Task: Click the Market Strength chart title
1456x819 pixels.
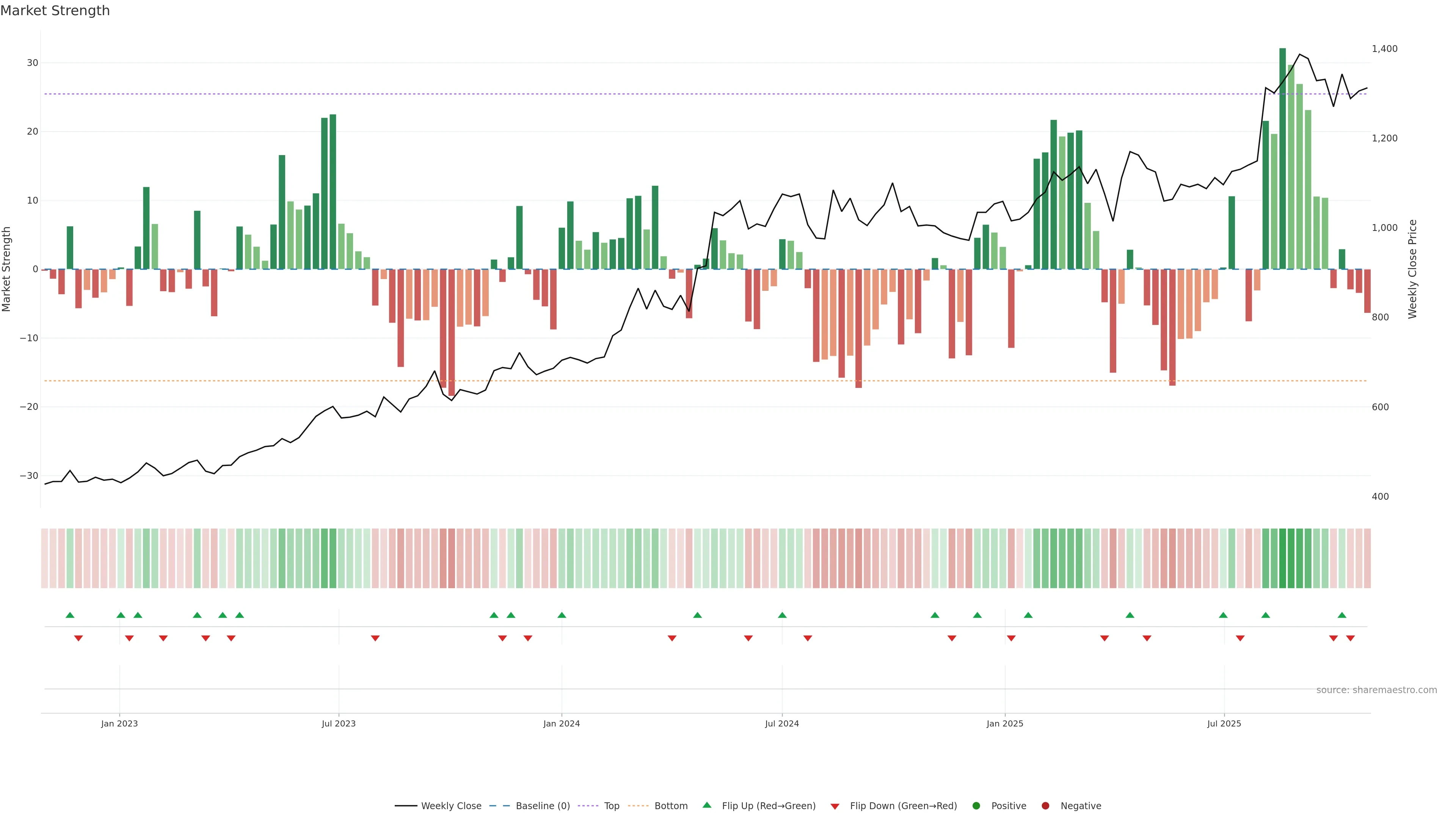Action: click(x=55, y=11)
